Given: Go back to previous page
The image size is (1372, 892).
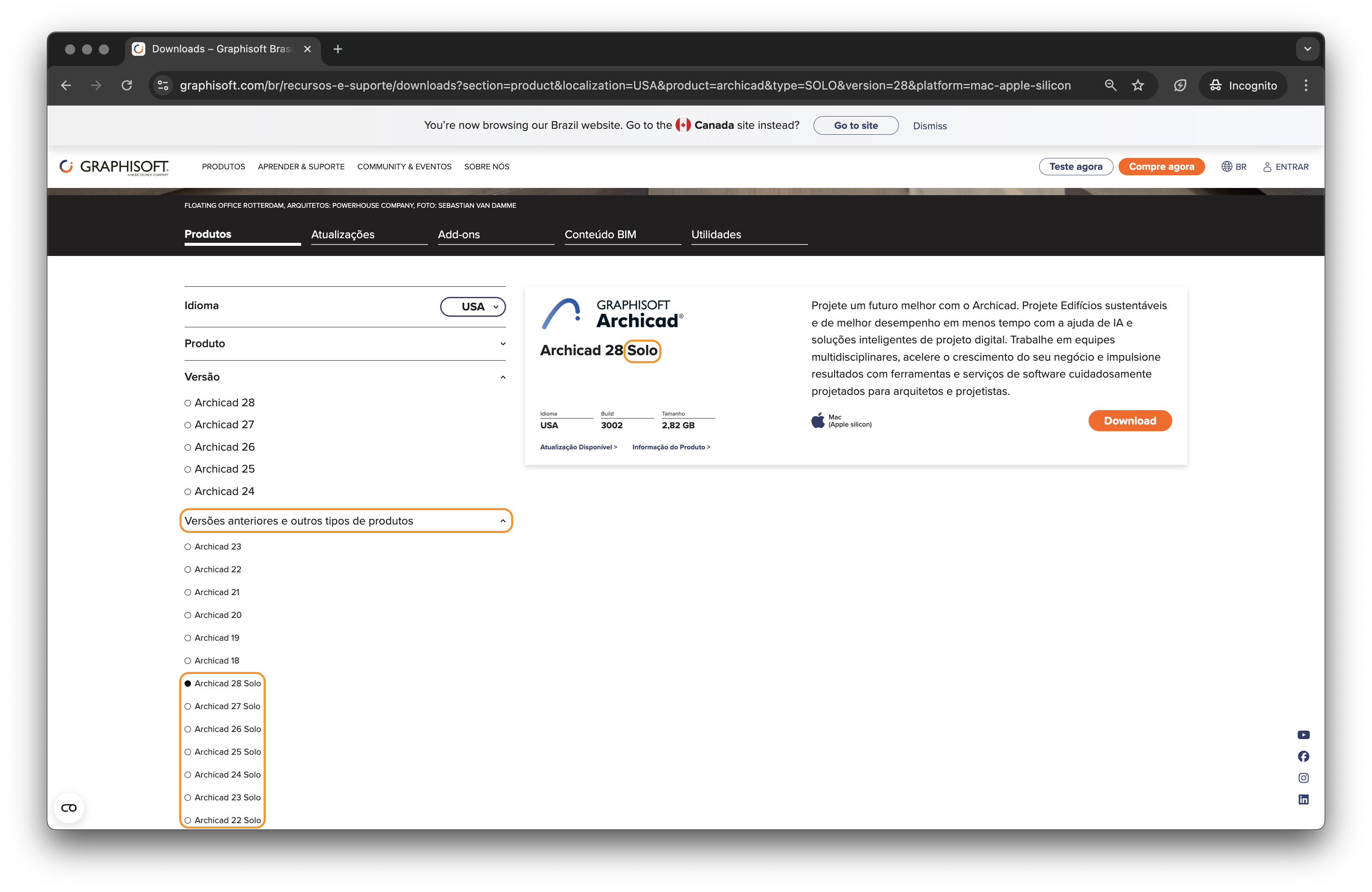Looking at the screenshot, I should [66, 85].
